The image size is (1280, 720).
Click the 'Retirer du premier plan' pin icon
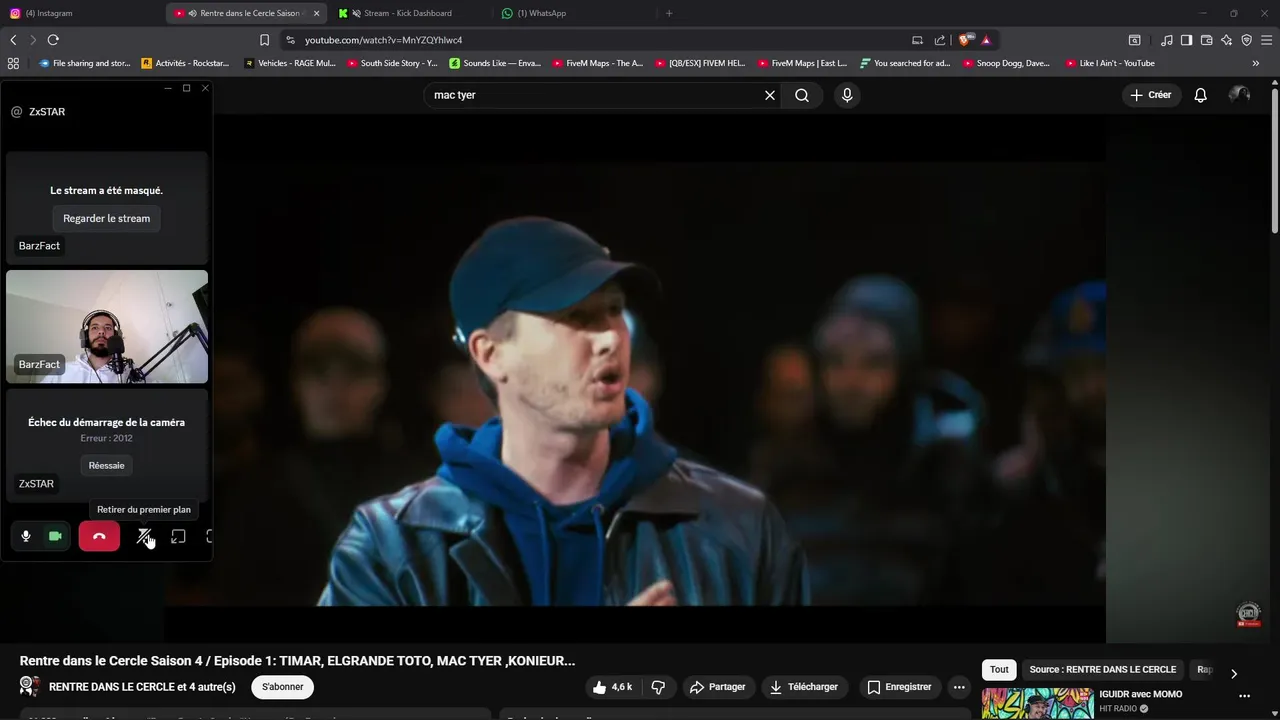[x=144, y=537]
